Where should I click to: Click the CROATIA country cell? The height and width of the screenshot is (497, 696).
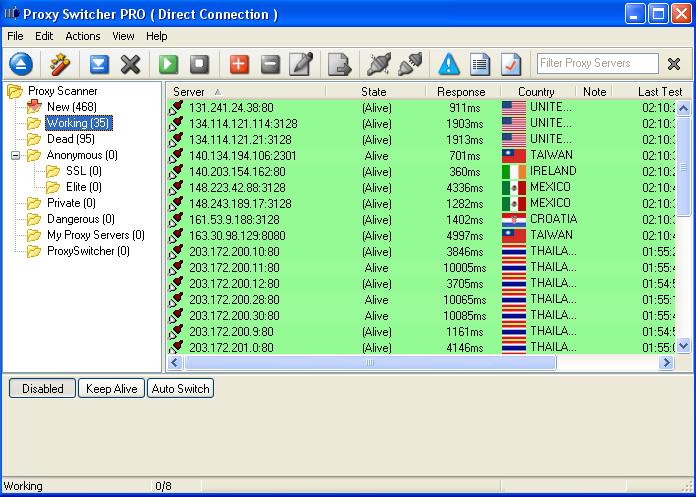(x=539, y=219)
